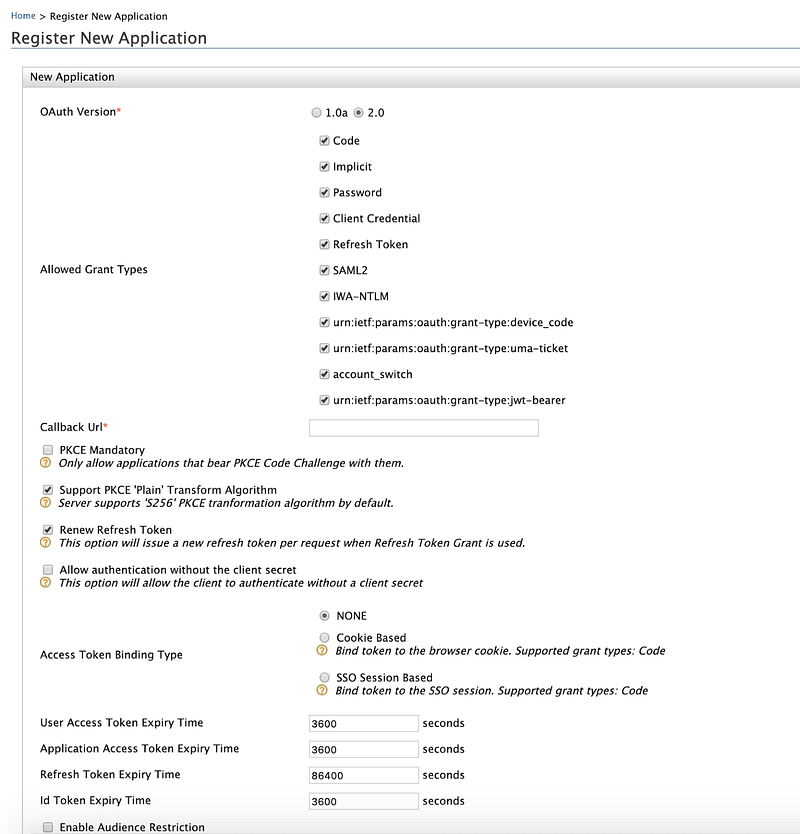
Task: Open help icon for SSO Session Based binding
Action: click(322, 690)
